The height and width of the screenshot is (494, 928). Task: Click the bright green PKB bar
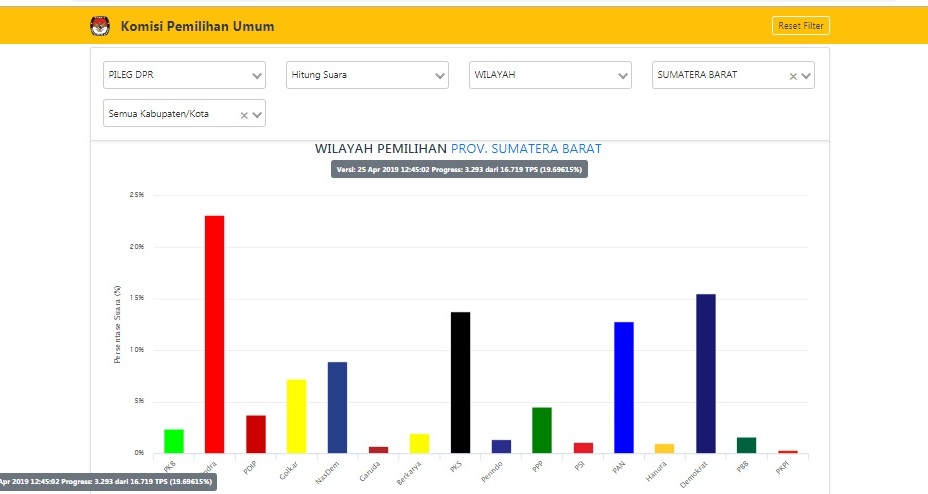point(174,441)
